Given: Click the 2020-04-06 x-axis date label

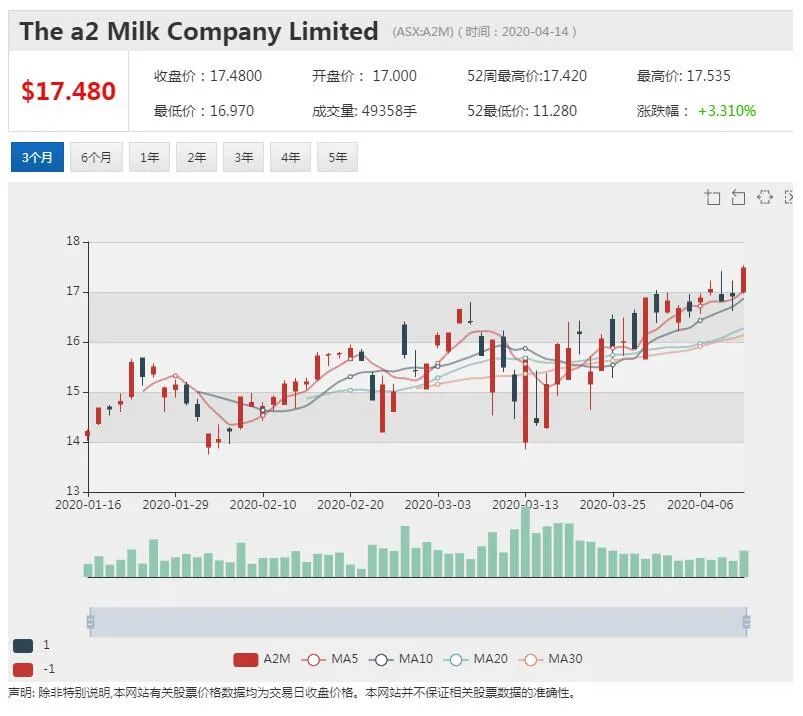Looking at the screenshot, I should click(x=700, y=505).
